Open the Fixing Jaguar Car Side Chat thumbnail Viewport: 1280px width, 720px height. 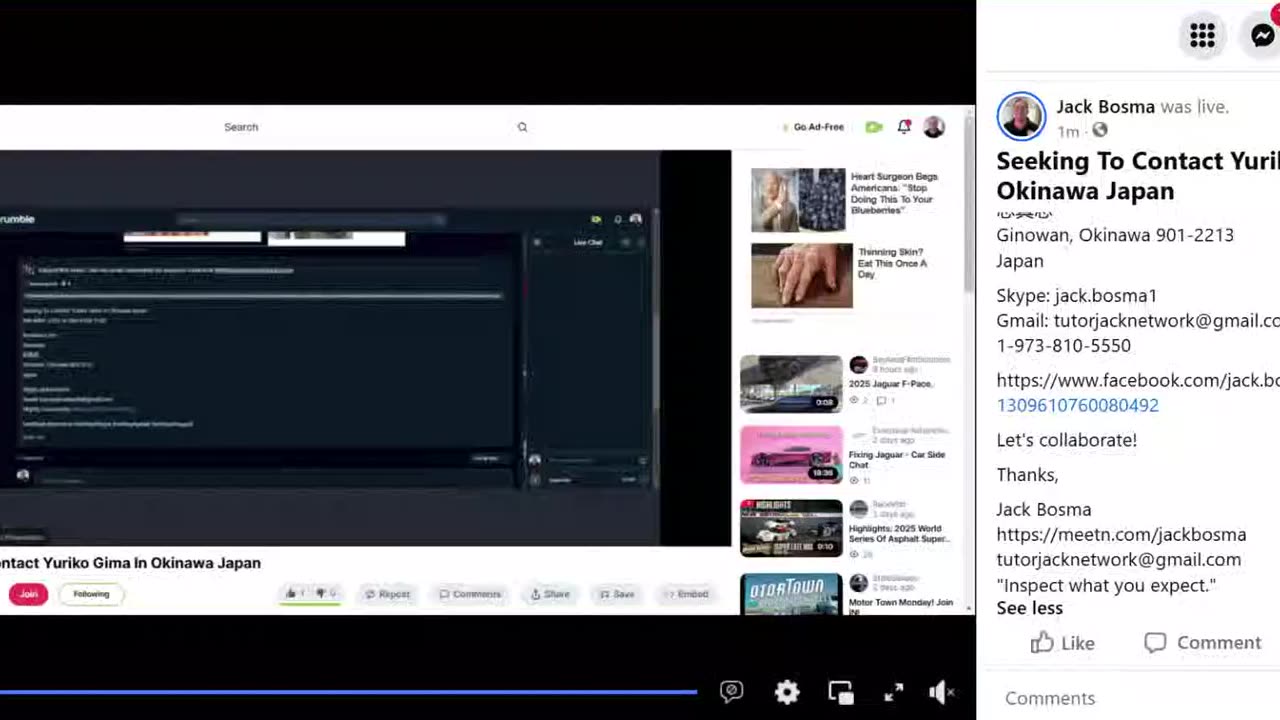point(791,455)
